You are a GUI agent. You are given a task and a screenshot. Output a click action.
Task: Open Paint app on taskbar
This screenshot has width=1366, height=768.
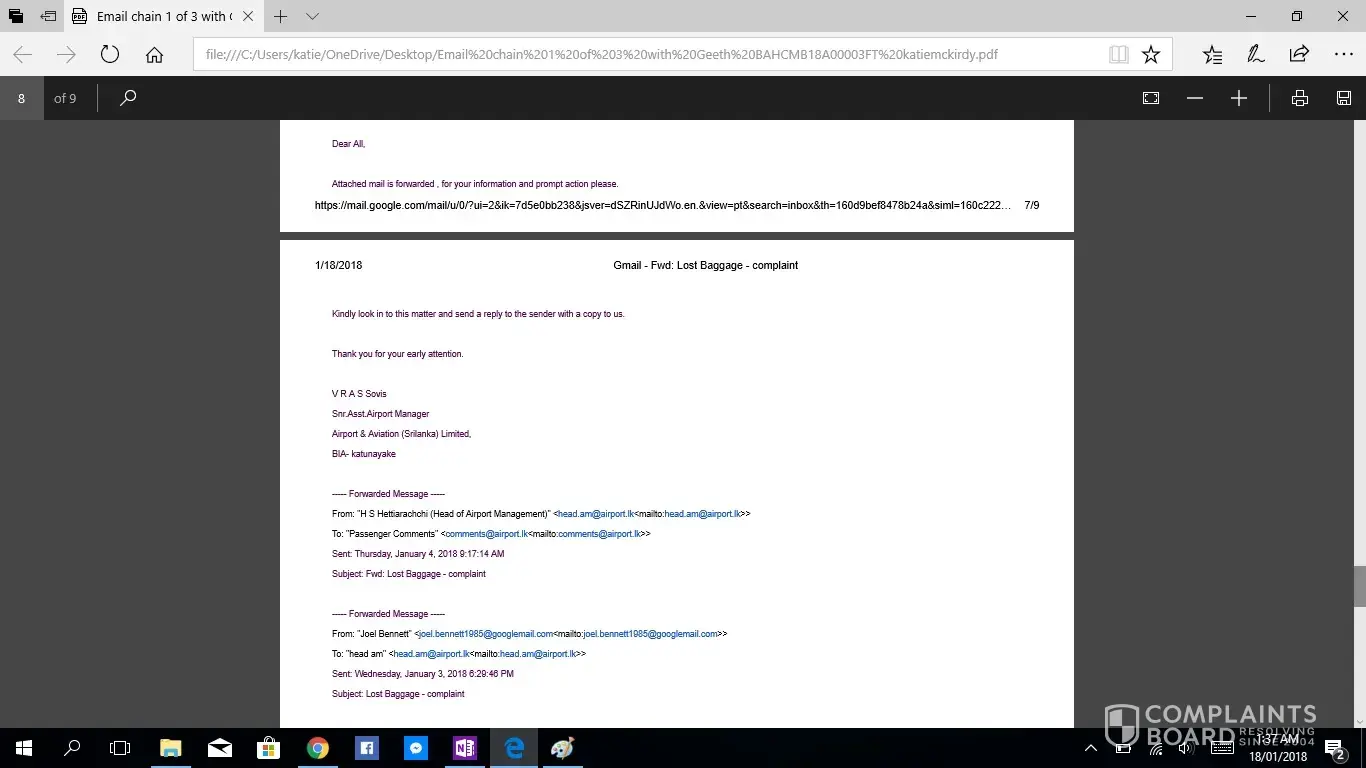[x=563, y=748]
